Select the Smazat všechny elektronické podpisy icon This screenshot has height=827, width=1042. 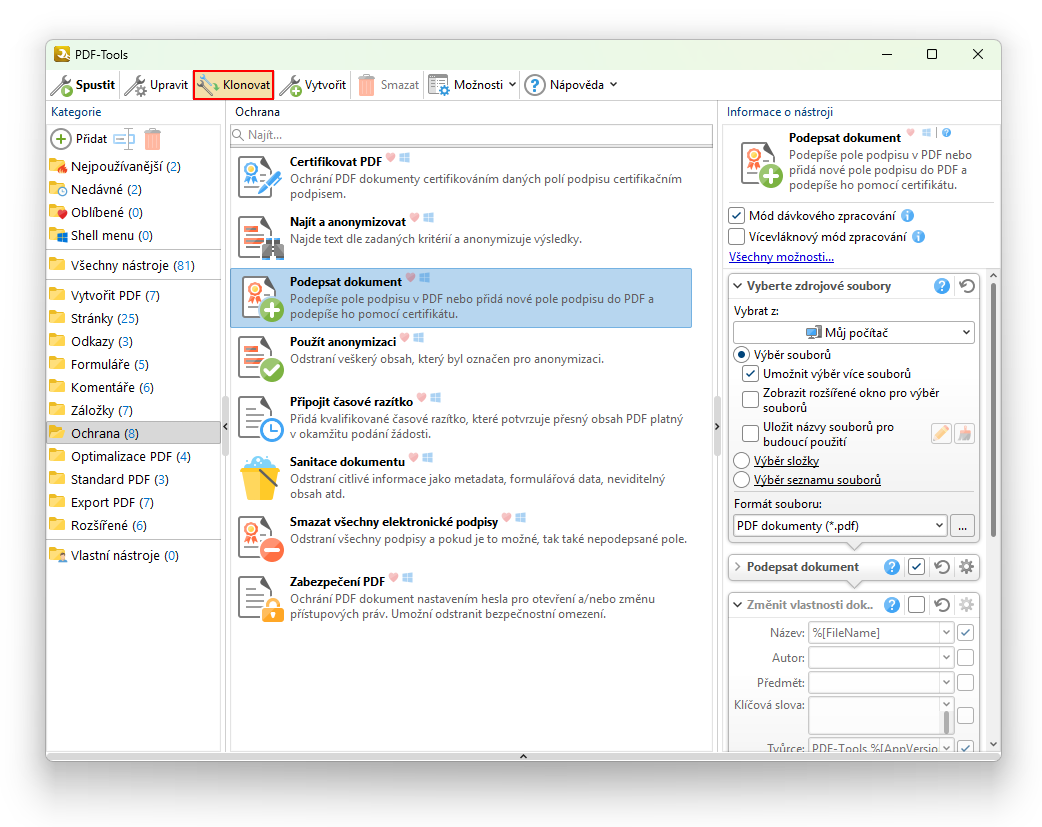pyautogui.click(x=261, y=538)
